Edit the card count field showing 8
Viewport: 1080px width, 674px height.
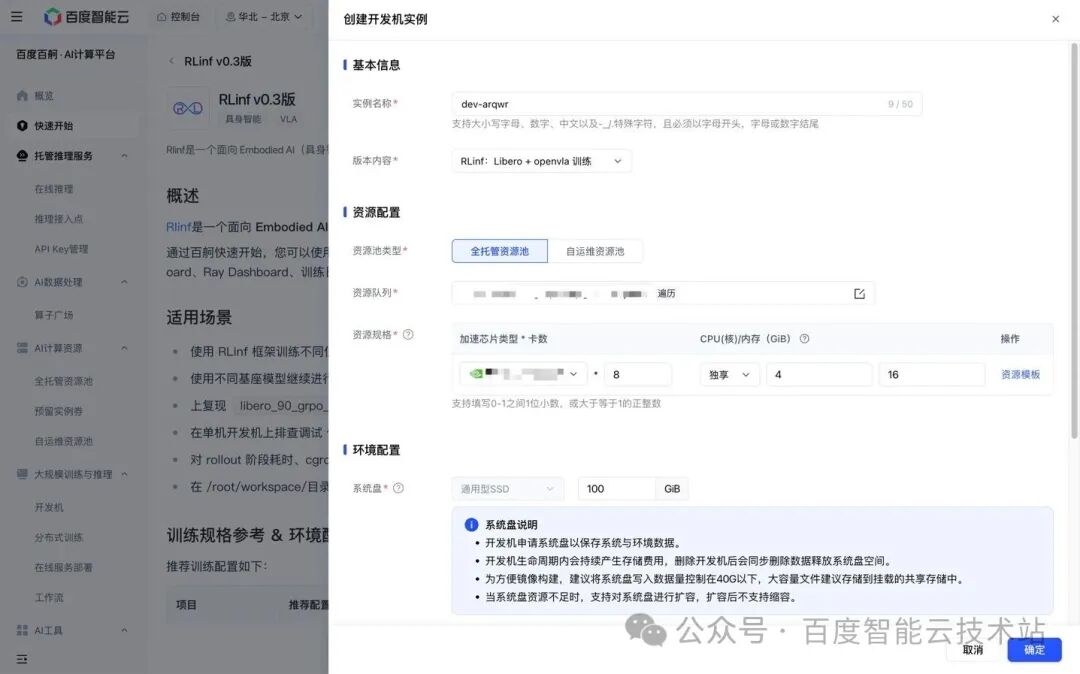pos(638,374)
